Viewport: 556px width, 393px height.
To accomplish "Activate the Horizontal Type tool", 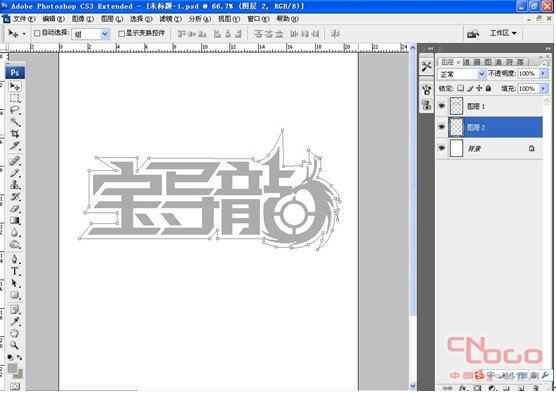I will (15, 271).
